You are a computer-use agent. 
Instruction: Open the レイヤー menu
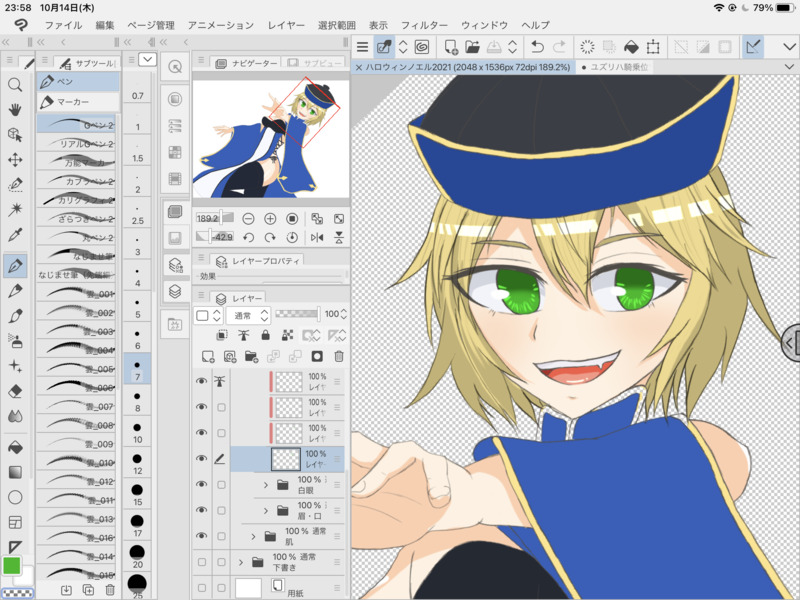click(x=286, y=25)
